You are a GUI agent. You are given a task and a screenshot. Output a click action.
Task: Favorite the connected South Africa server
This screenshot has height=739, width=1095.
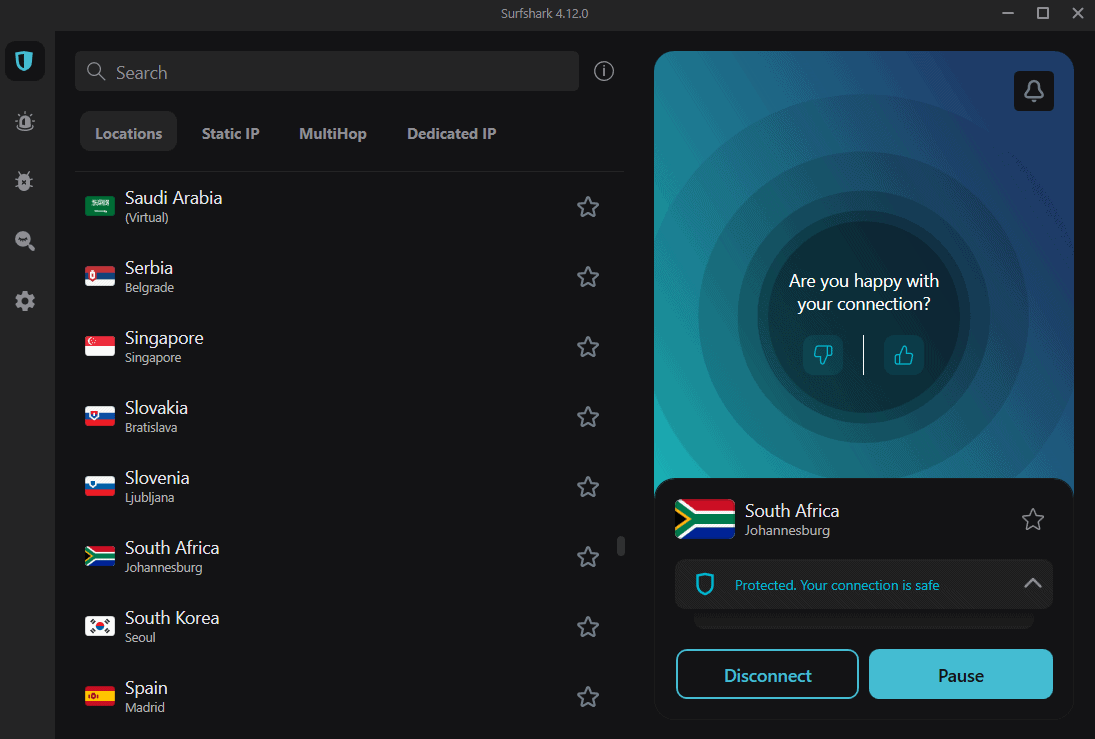(x=1032, y=519)
